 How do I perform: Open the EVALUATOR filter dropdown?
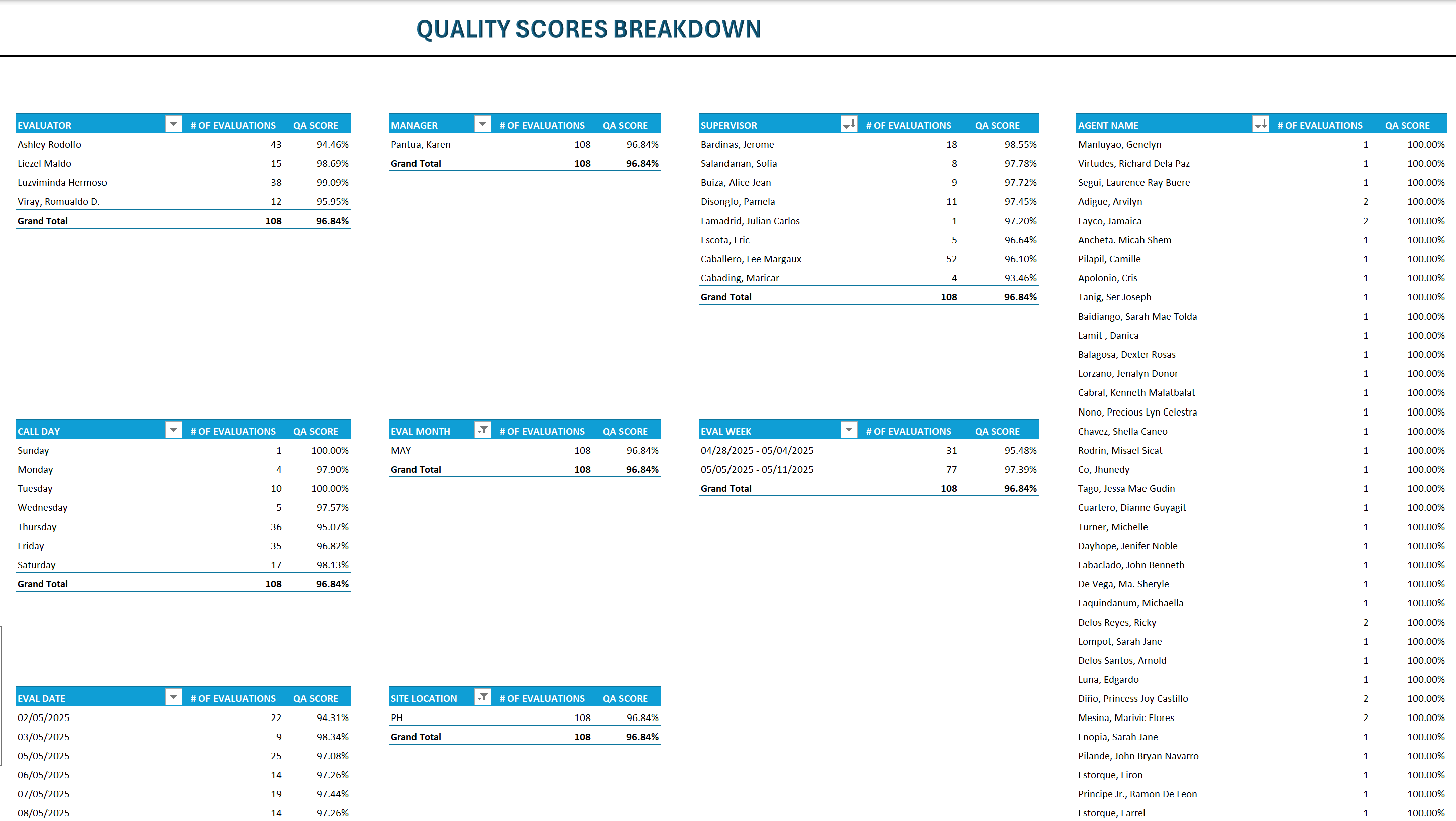pyautogui.click(x=173, y=124)
